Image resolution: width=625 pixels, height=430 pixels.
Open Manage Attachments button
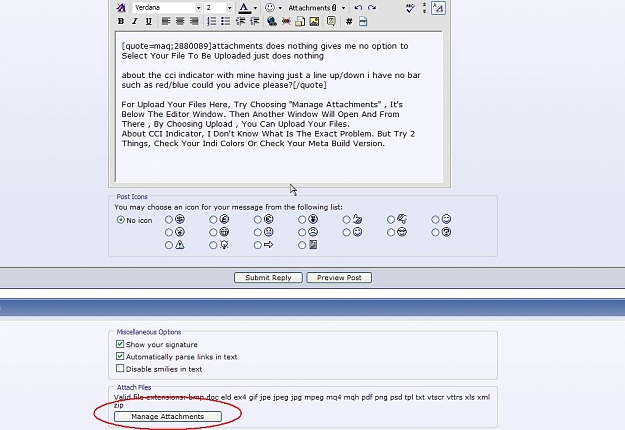pos(168,416)
